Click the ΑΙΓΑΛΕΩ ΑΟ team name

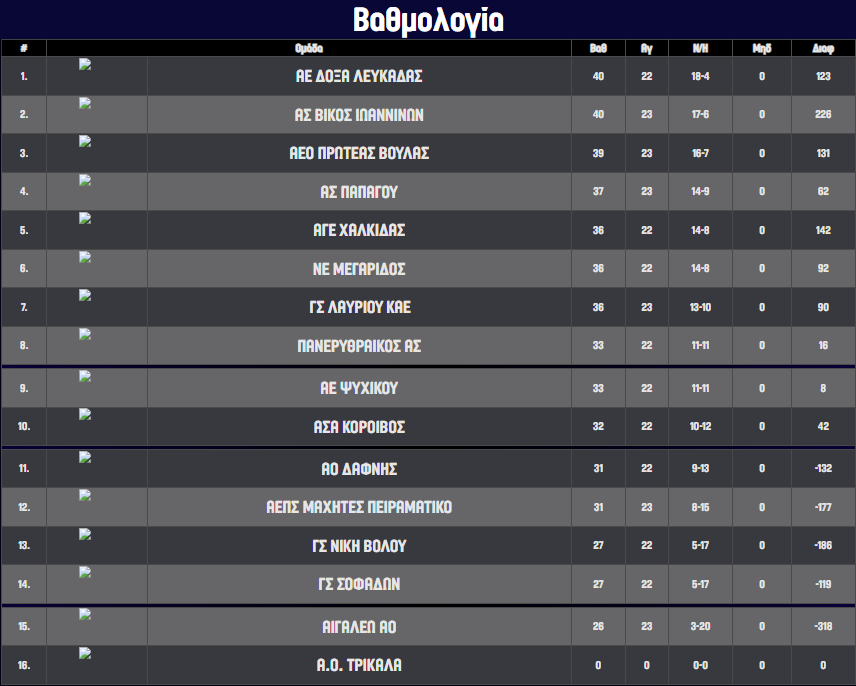(359, 627)
